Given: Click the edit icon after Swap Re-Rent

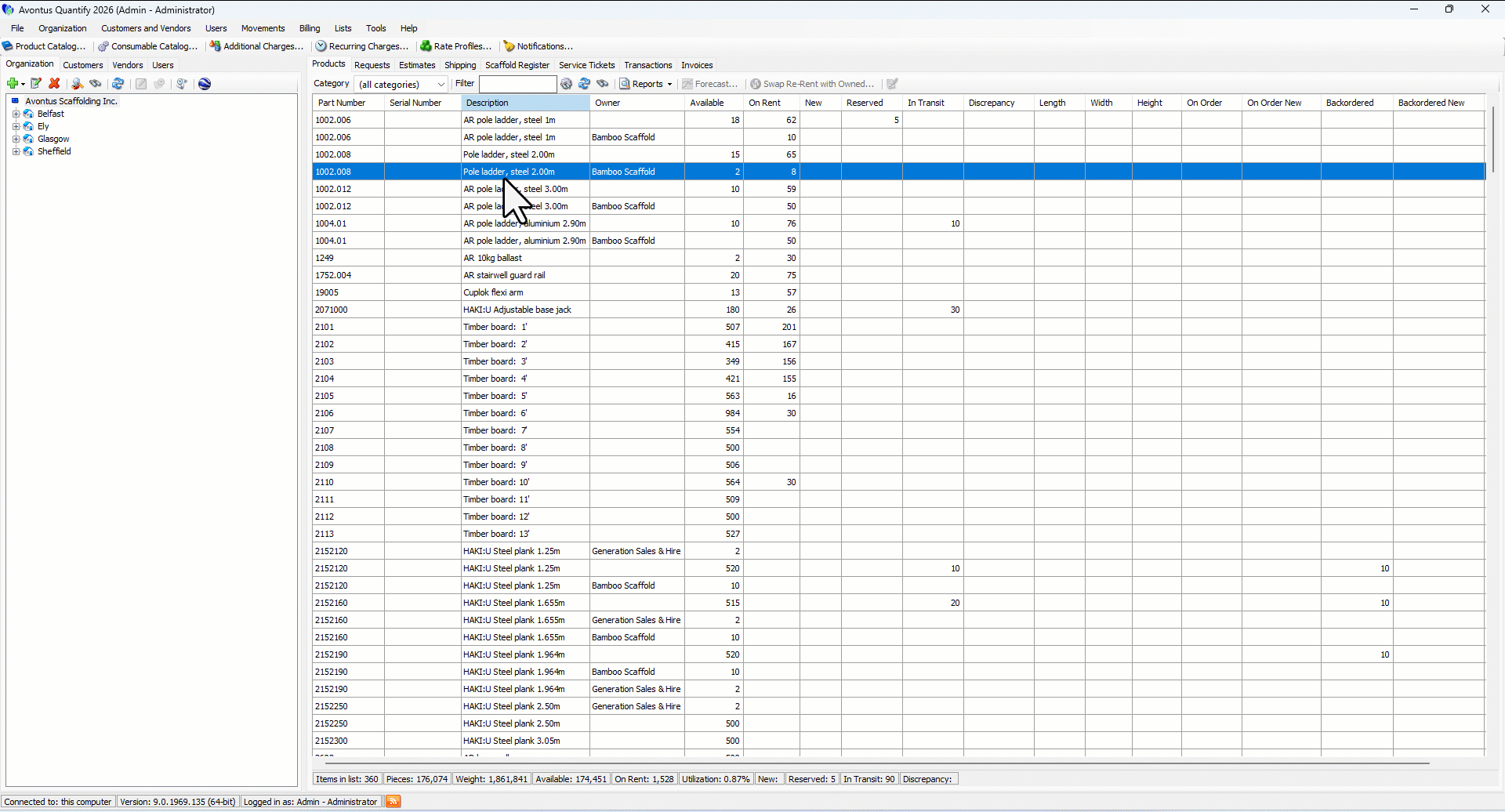Looking at the screenshot, I should pyautogui.click(x=892, y=84).
